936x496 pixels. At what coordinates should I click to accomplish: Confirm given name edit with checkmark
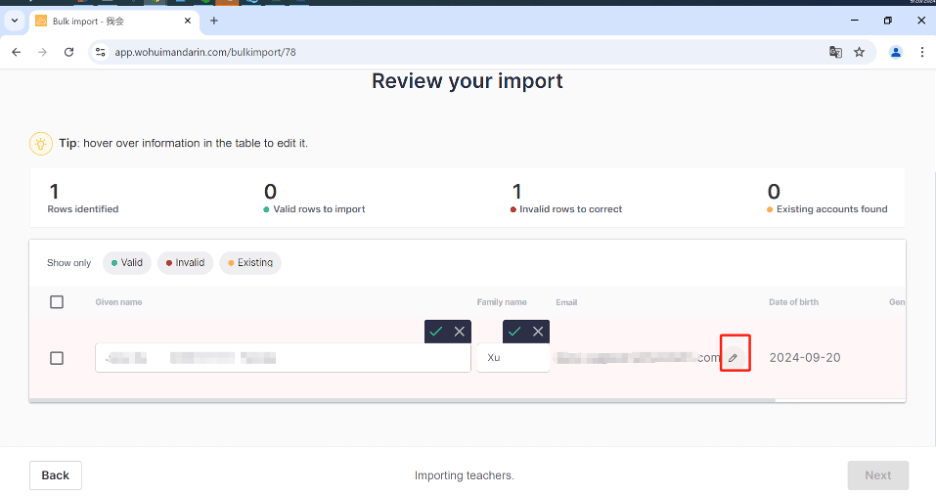(x=435, y=331)
